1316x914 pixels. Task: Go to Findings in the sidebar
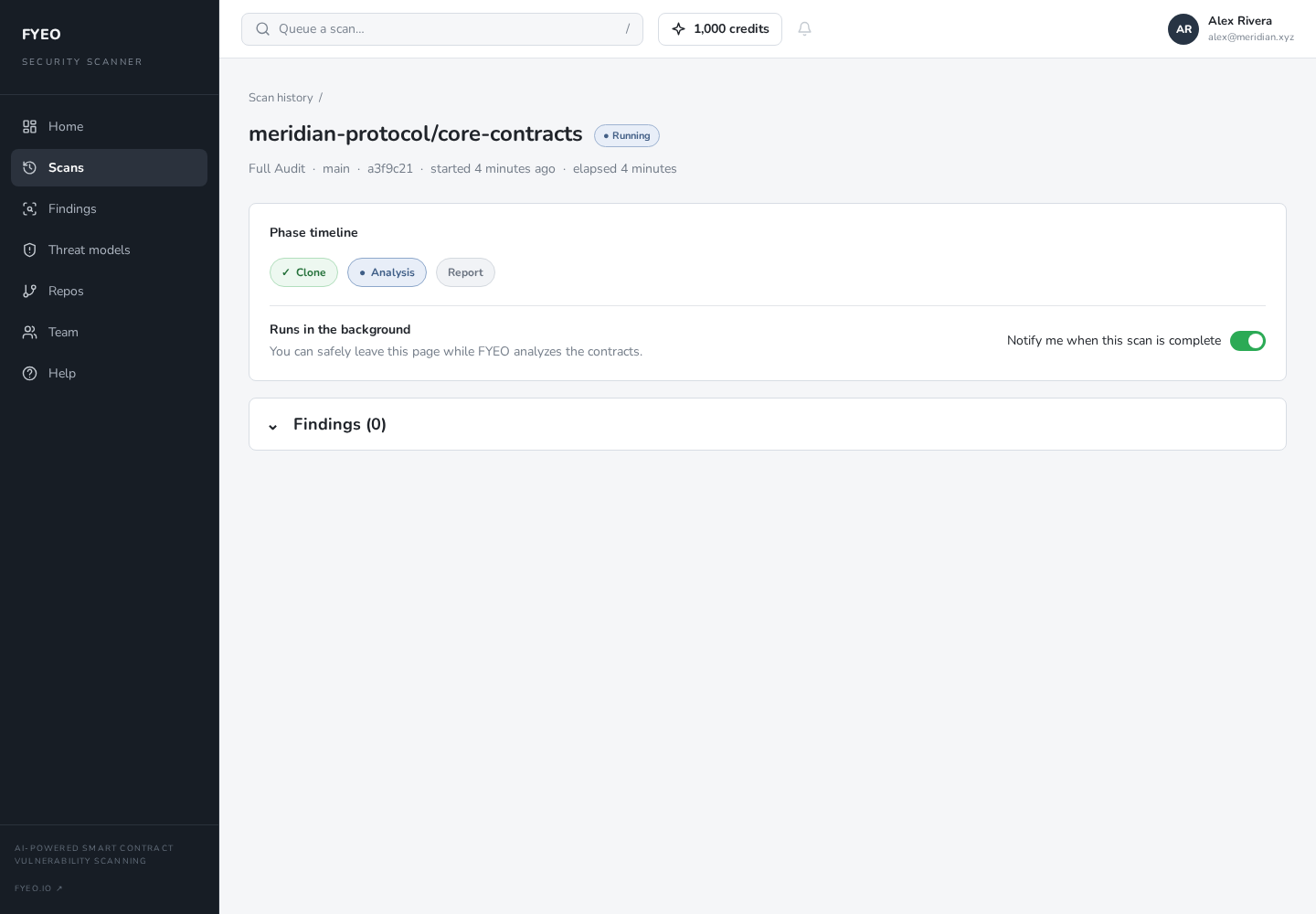click(109, 209)
